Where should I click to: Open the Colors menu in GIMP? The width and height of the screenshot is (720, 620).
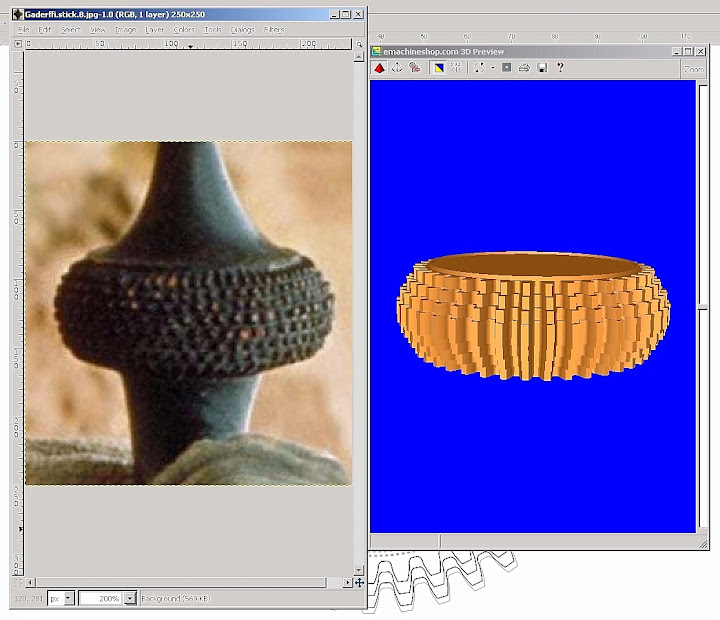coord(184,29)
